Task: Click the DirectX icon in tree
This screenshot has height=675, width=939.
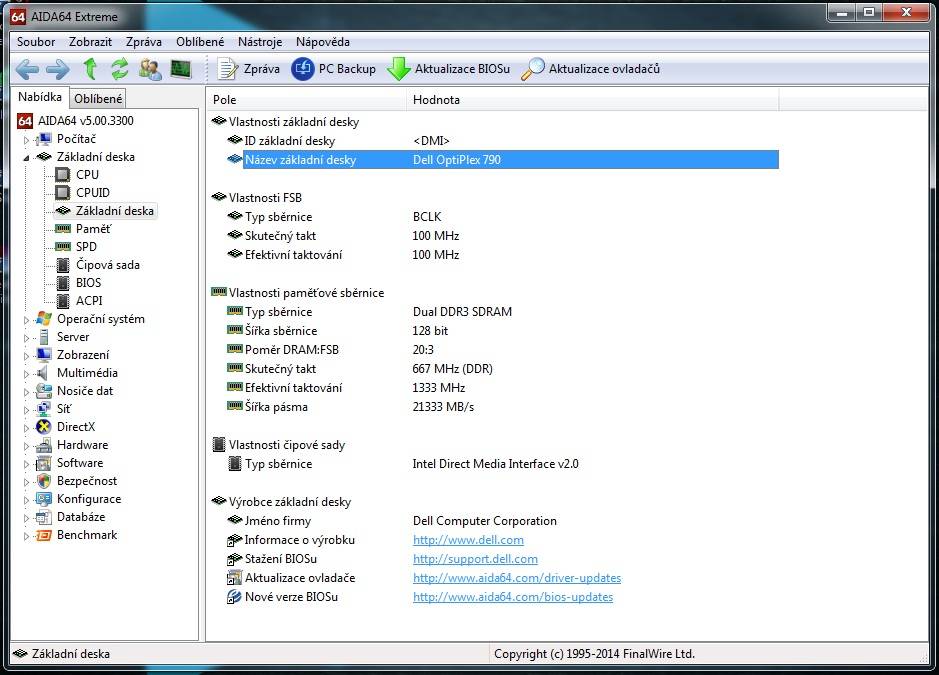Action: (x=44, y=426)
